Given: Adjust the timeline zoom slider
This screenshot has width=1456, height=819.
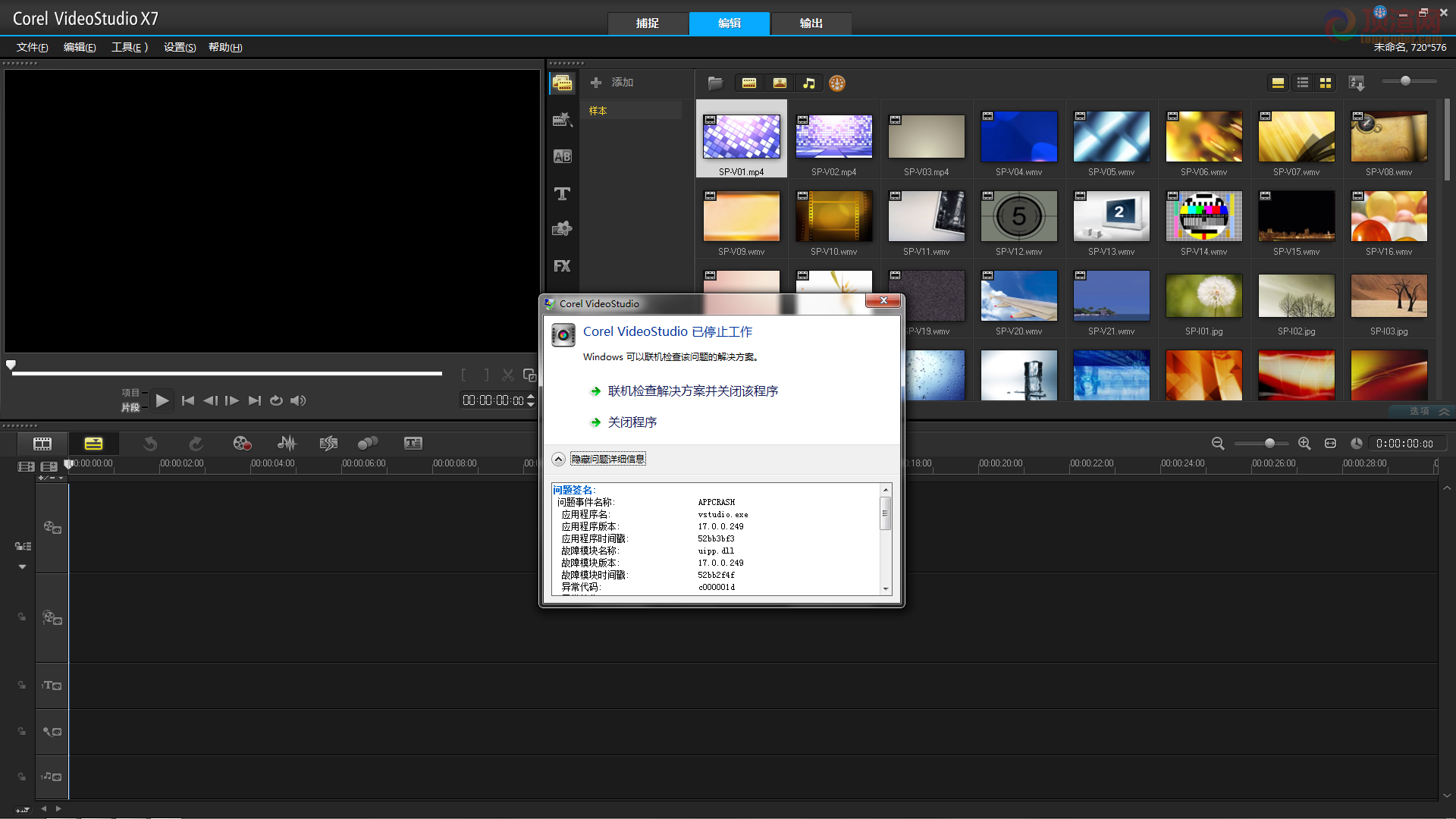Looking at the screenshot, I should coord(1261,443).
